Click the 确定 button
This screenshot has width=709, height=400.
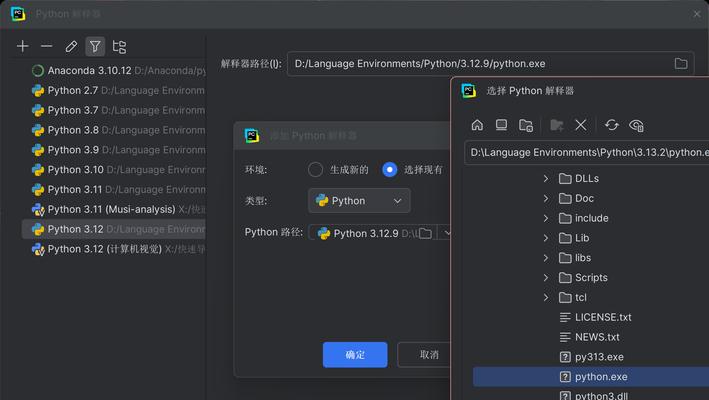click(355, 355)
